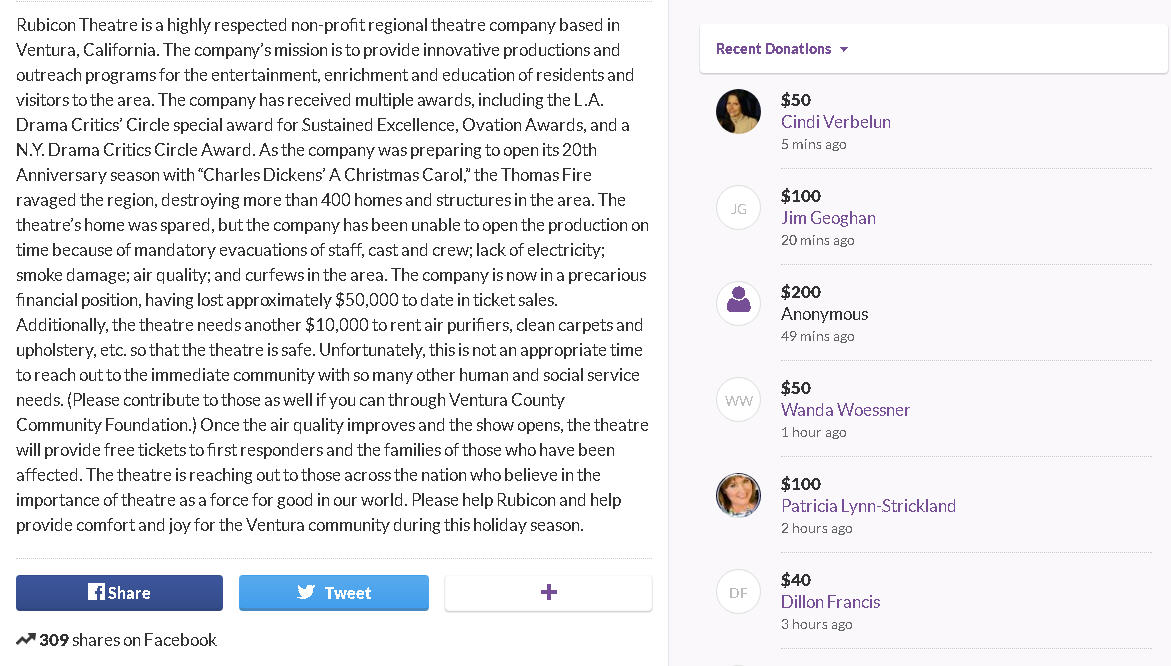Open Dillon Francis donor link
The image size is (1171, 666).
coord(830,602)
